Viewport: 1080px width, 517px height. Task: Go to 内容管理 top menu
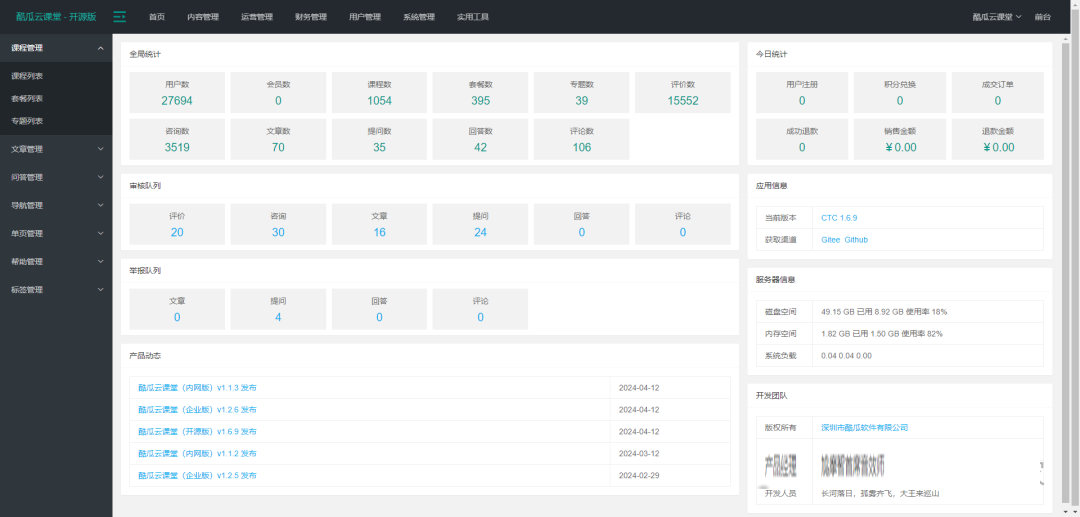[x=203, y=17]
